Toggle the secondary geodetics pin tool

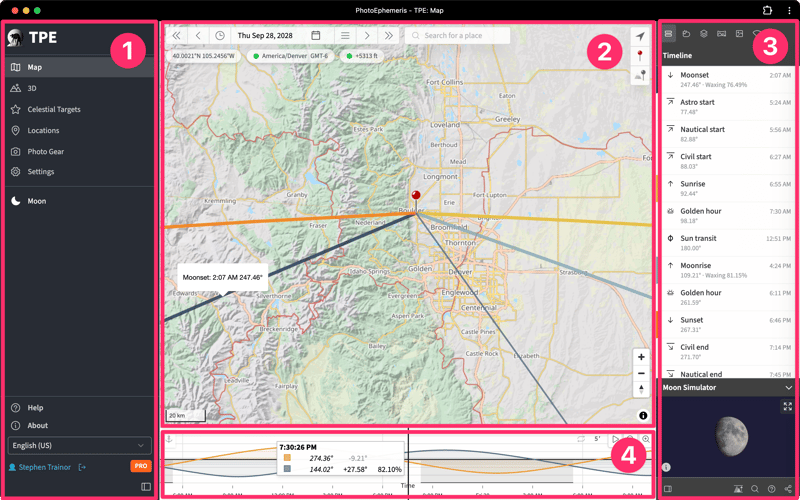pos(640,76)
